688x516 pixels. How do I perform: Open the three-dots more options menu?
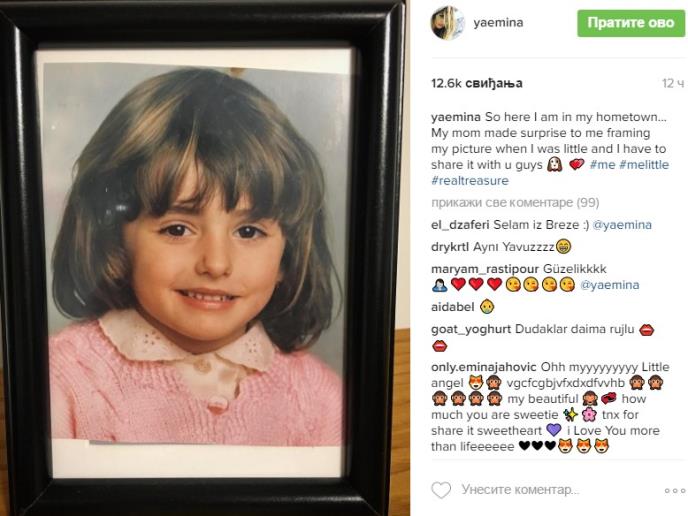(x=674, y=490)
